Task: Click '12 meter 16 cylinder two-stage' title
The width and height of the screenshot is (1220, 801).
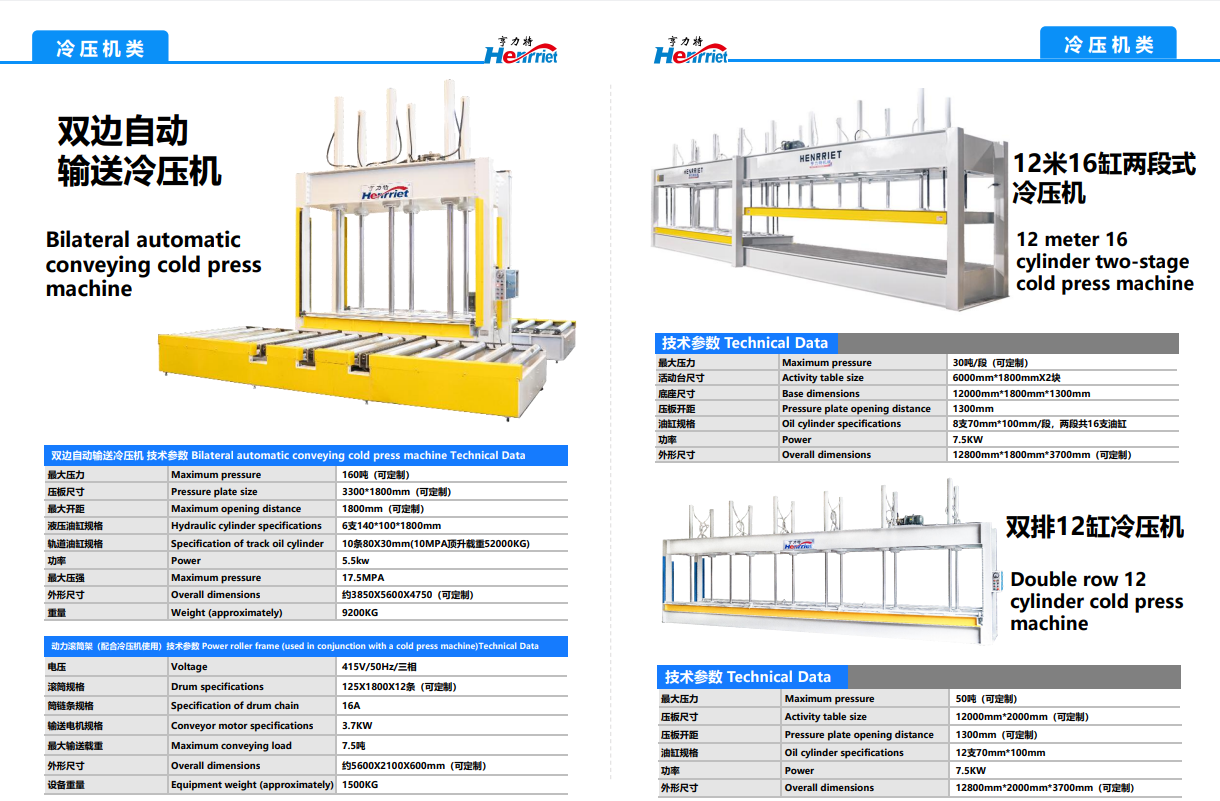Action: pos(1104,261)
